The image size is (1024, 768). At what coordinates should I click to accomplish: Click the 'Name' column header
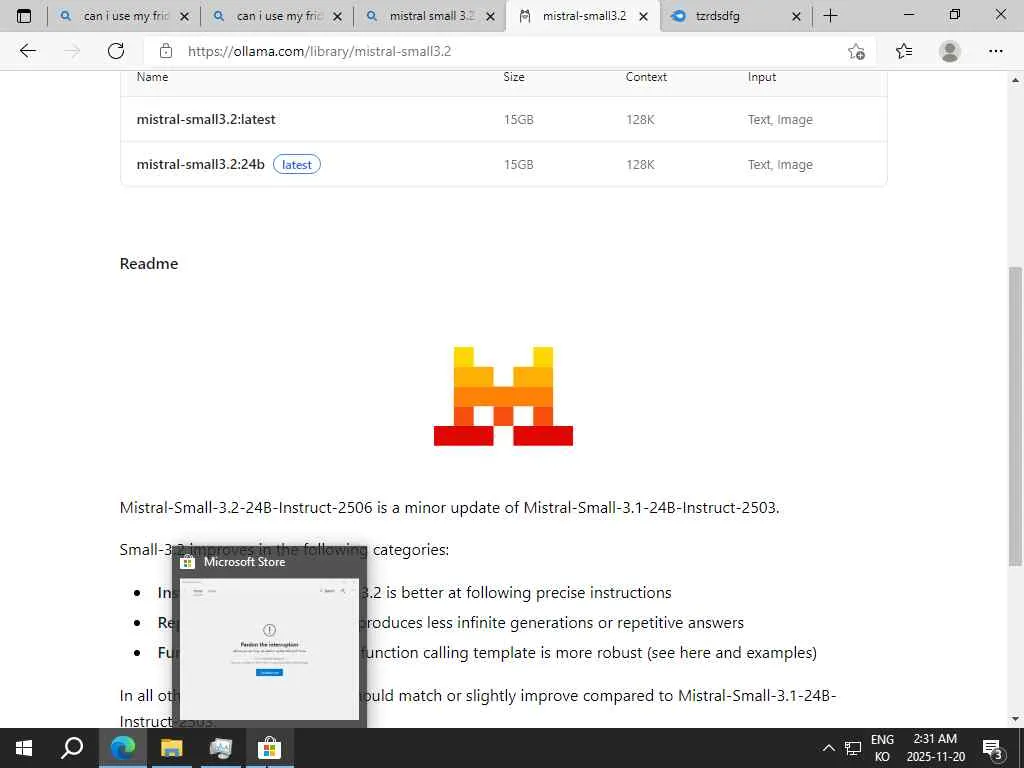click(152, 77)
